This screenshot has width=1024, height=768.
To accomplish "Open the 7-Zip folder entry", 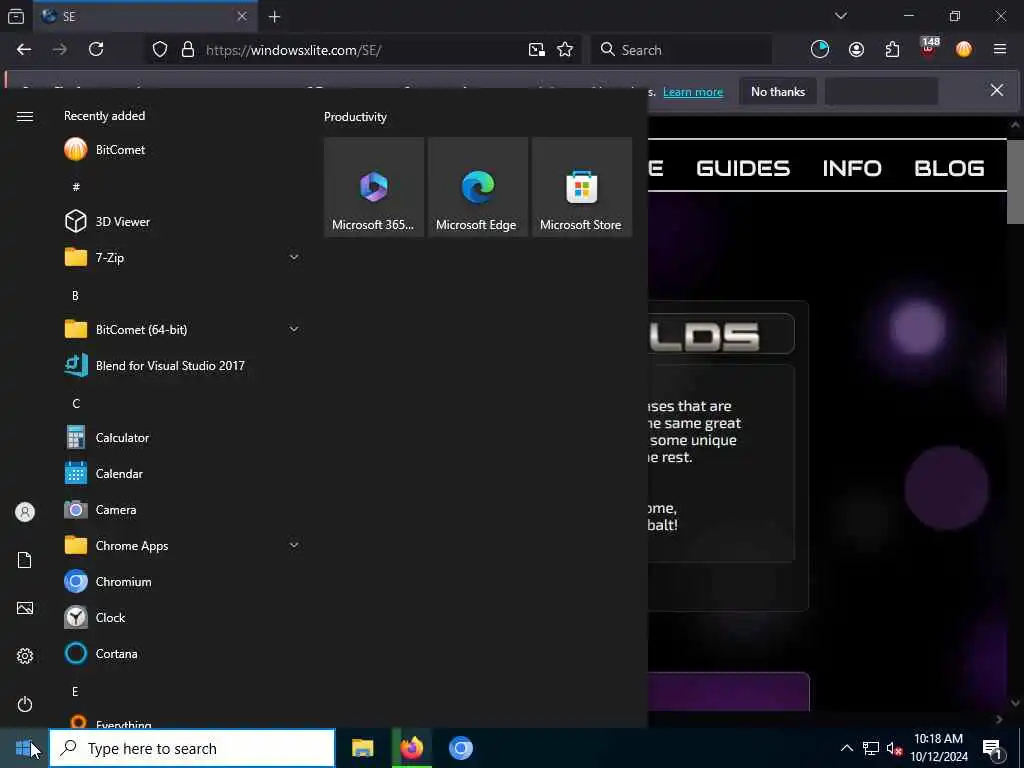I will [x=182, y=257].
